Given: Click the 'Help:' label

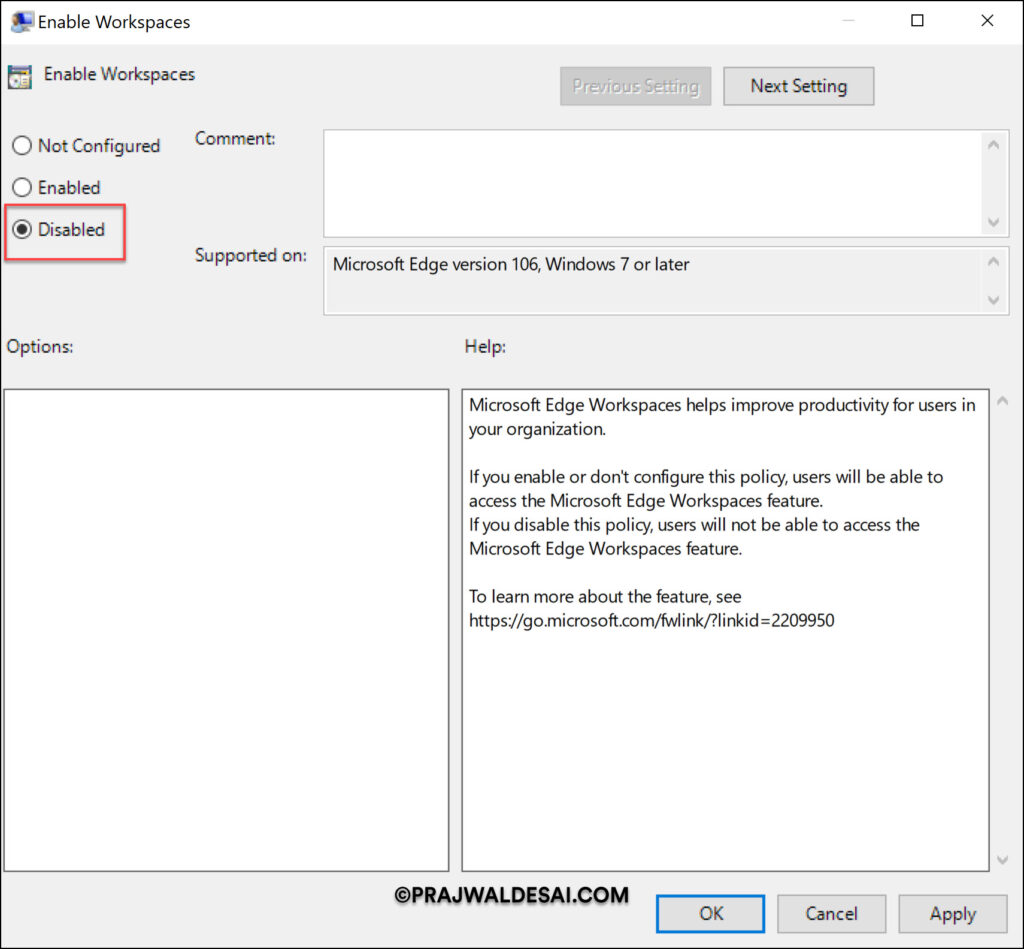Looking at the screenshot, I should [x=485, y=346].
